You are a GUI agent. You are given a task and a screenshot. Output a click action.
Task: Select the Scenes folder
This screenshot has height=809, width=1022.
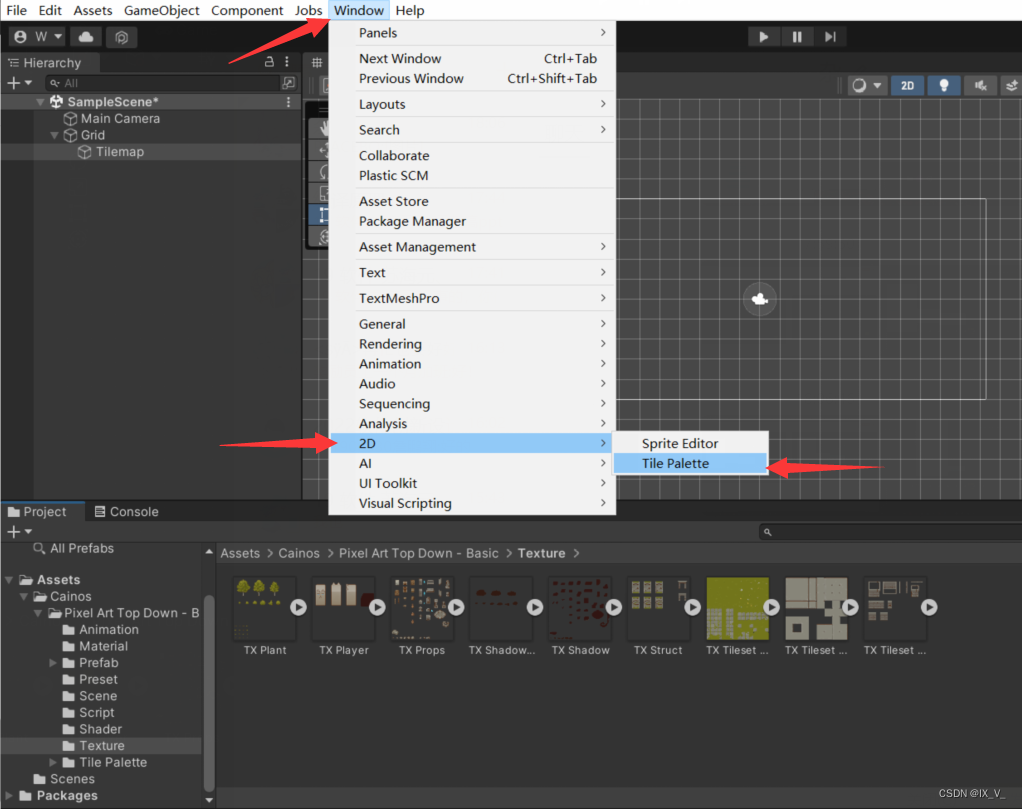[65, 779]
